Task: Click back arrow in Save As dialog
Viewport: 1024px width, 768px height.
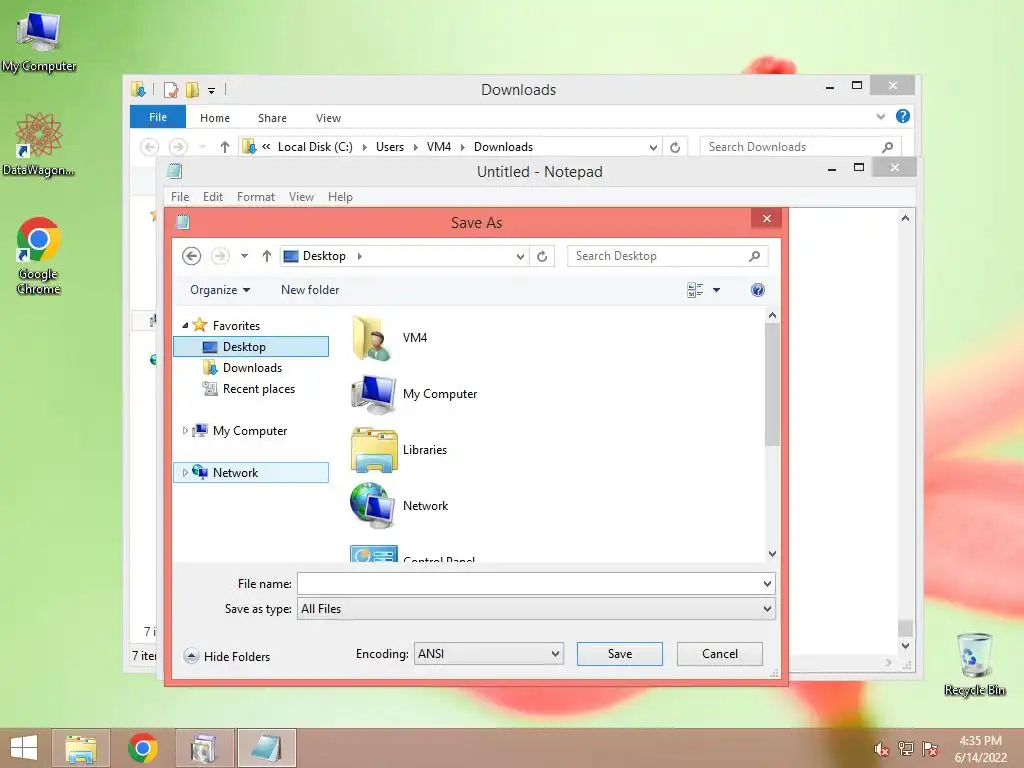Action: pyautogui.click(x=191, y=256)
